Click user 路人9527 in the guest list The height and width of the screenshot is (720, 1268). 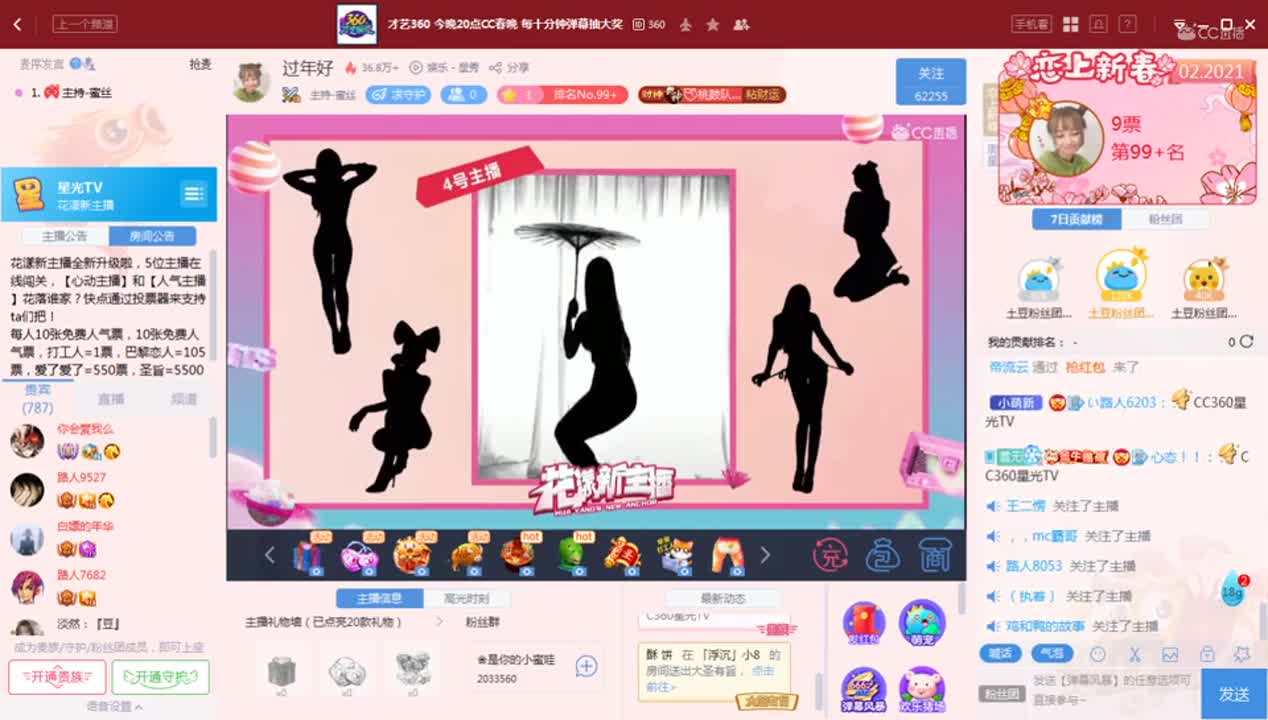(81, 477)
